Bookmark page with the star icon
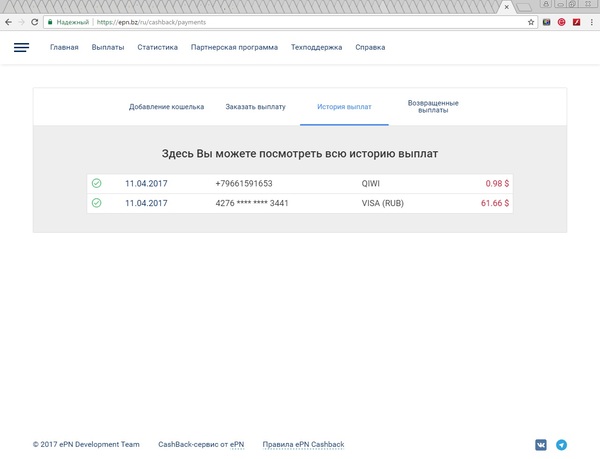 coord(531,21)
